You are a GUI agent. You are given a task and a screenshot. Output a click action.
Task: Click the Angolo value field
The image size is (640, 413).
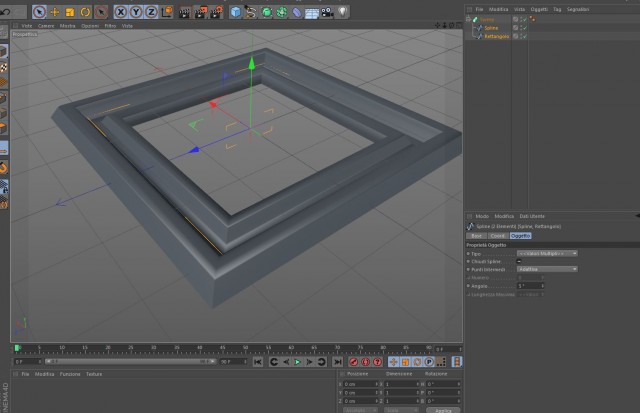coord(531,286)
